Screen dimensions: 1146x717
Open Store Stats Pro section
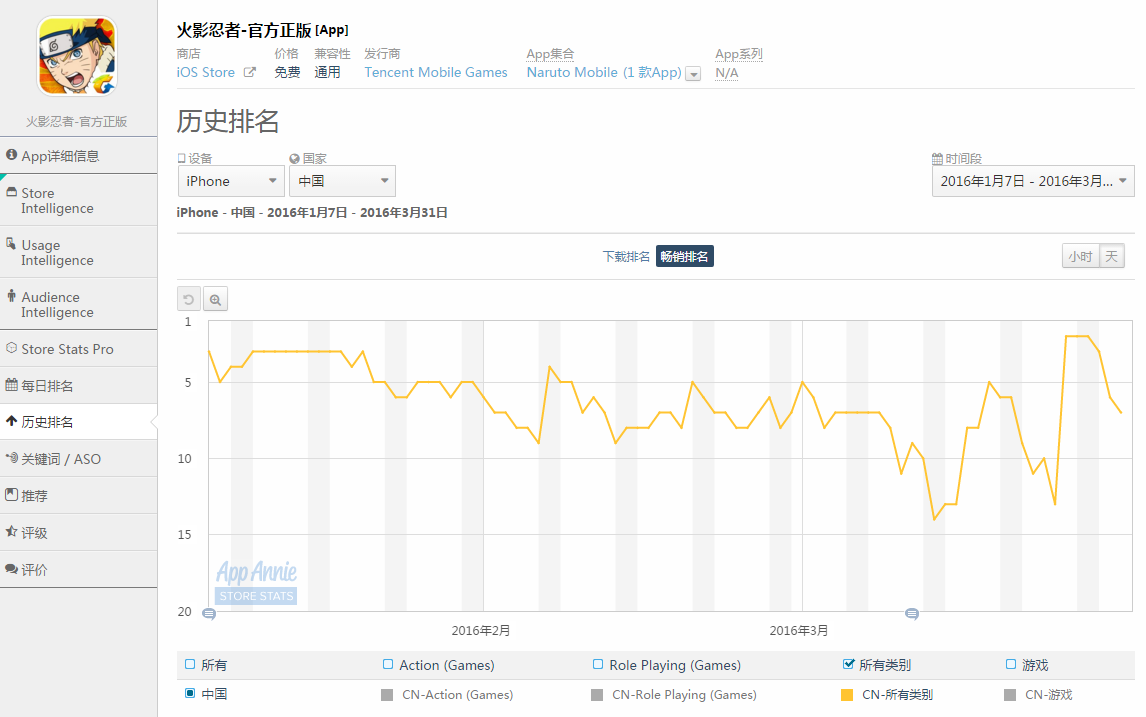pos(78,349)
